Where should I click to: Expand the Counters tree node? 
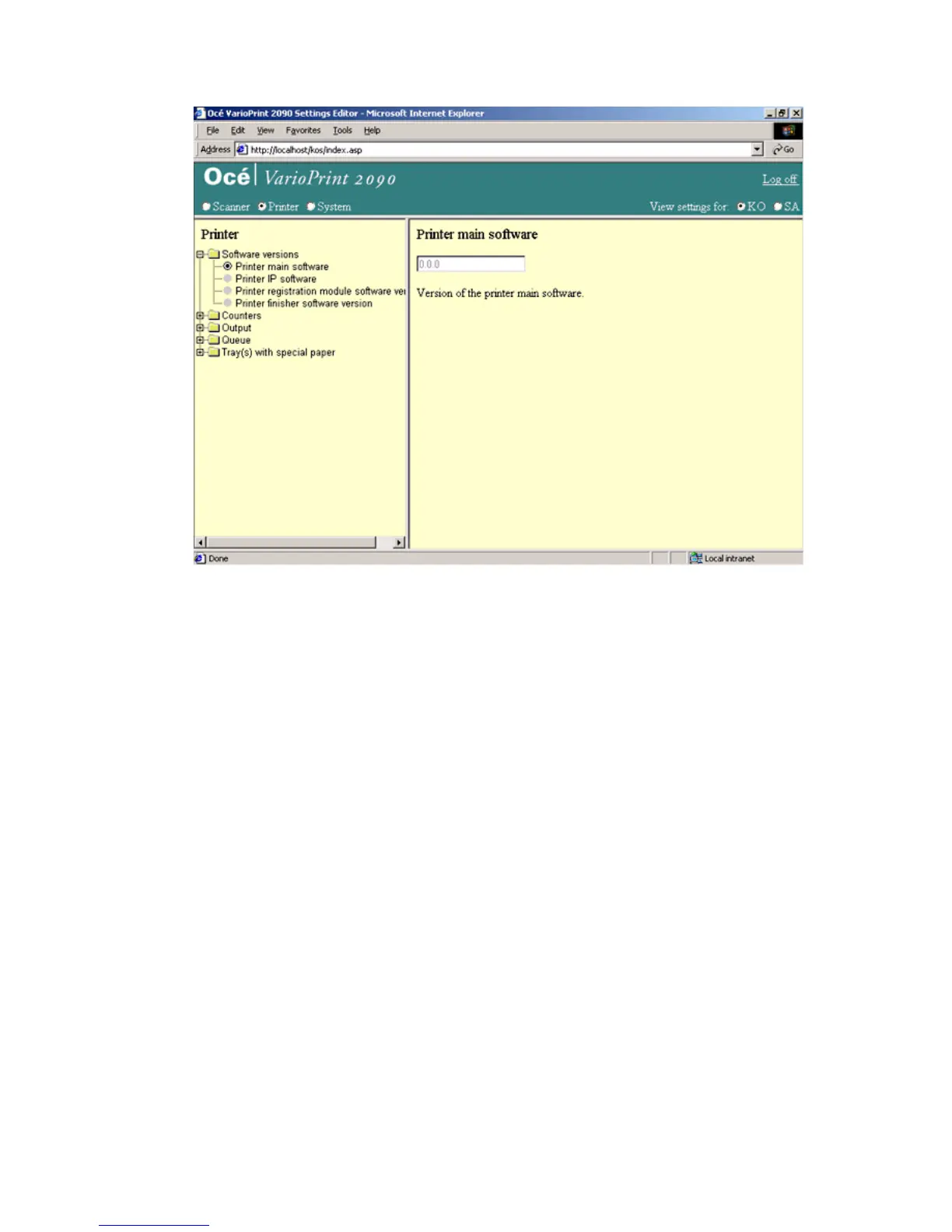(x=200, y=316)
